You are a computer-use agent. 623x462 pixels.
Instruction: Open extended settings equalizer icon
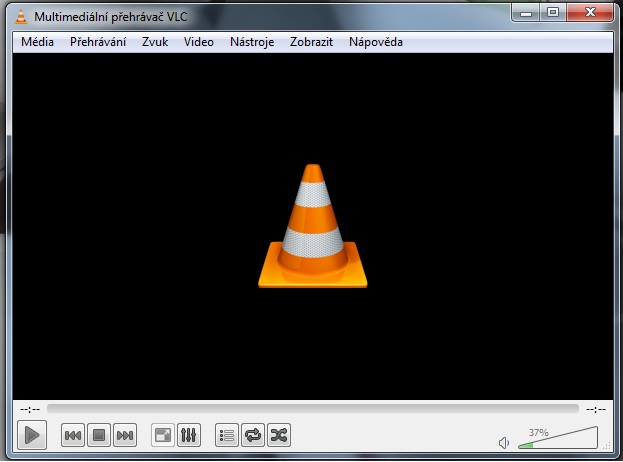pyautogui.click(x=189, y=435)
